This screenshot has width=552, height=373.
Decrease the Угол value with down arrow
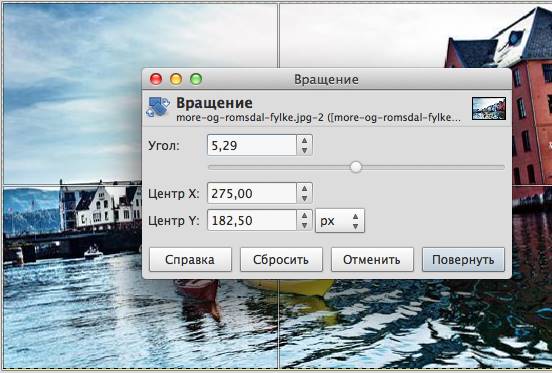tap(305, 150)
